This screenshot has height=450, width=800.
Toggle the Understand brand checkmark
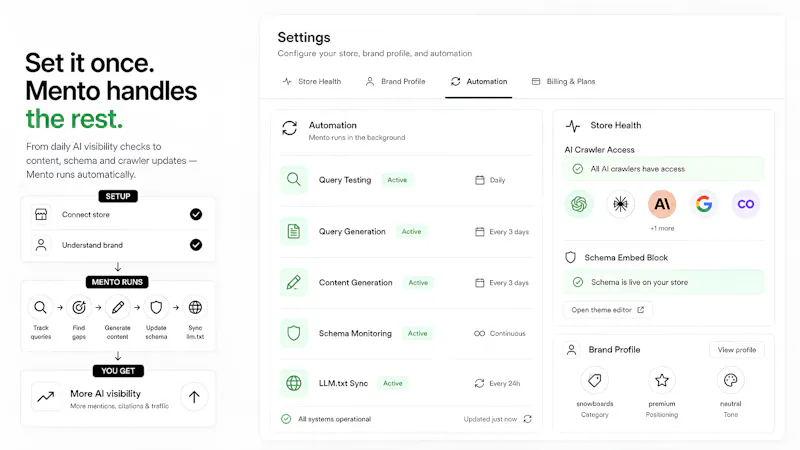coord(196,245)
